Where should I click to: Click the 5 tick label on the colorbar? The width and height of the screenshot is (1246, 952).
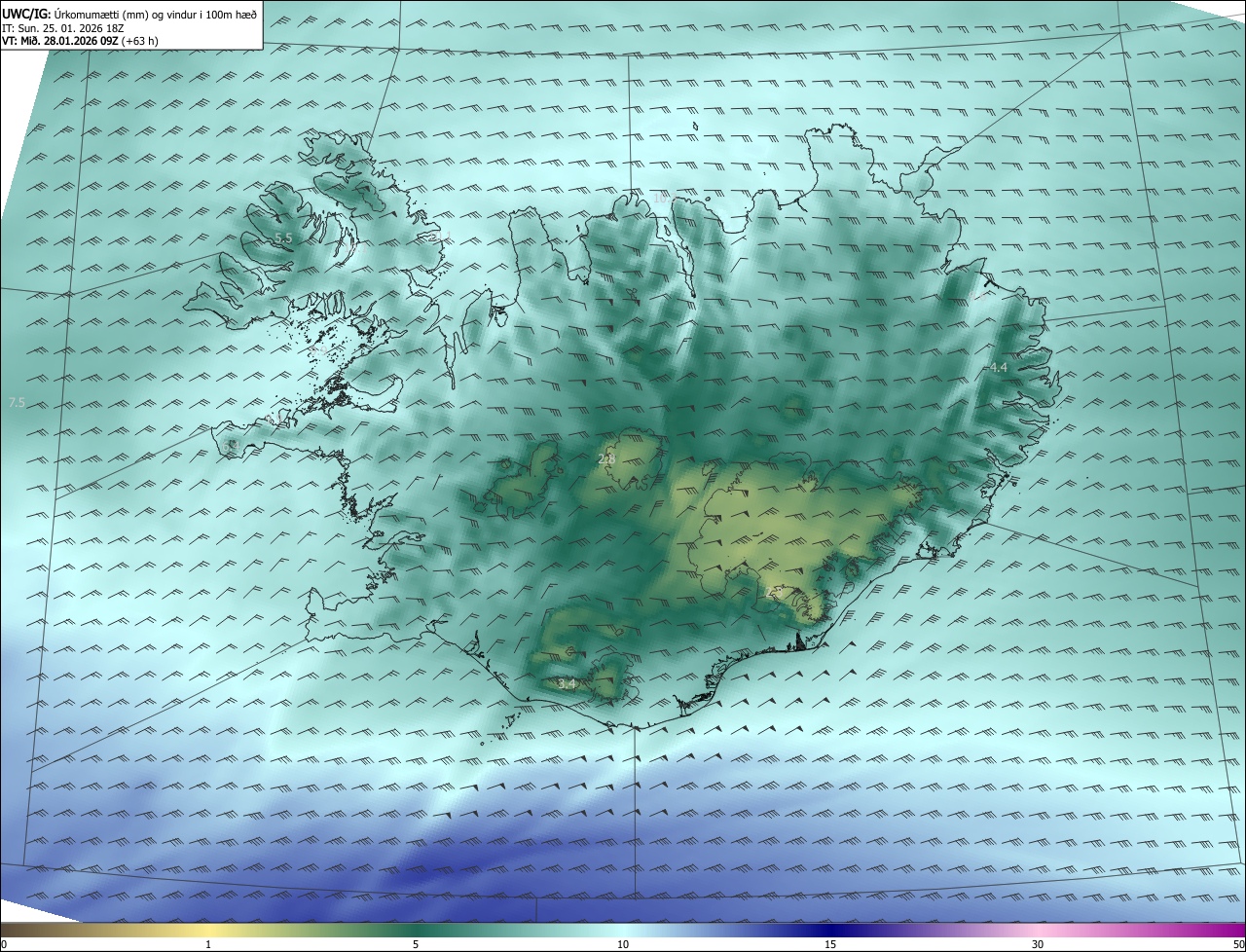[x=416, y=944]
